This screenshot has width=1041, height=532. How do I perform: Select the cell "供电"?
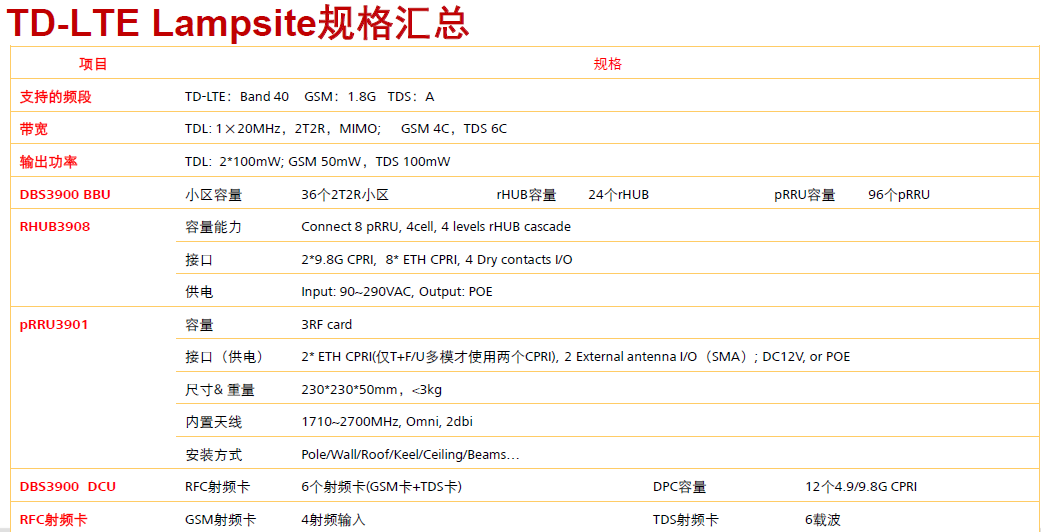(x=199, y=292)
